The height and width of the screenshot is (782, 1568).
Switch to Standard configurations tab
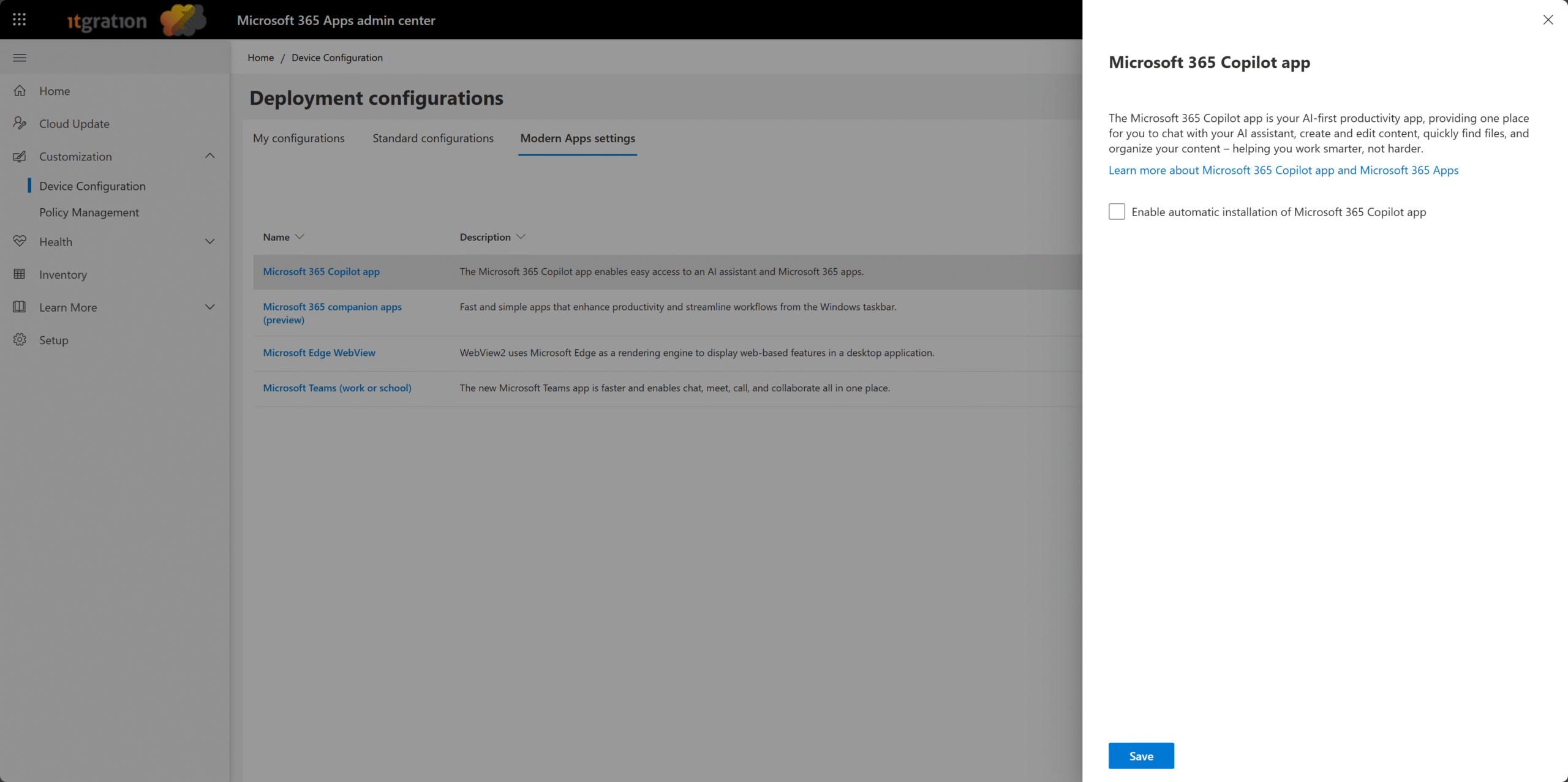[x=432, y=138]
